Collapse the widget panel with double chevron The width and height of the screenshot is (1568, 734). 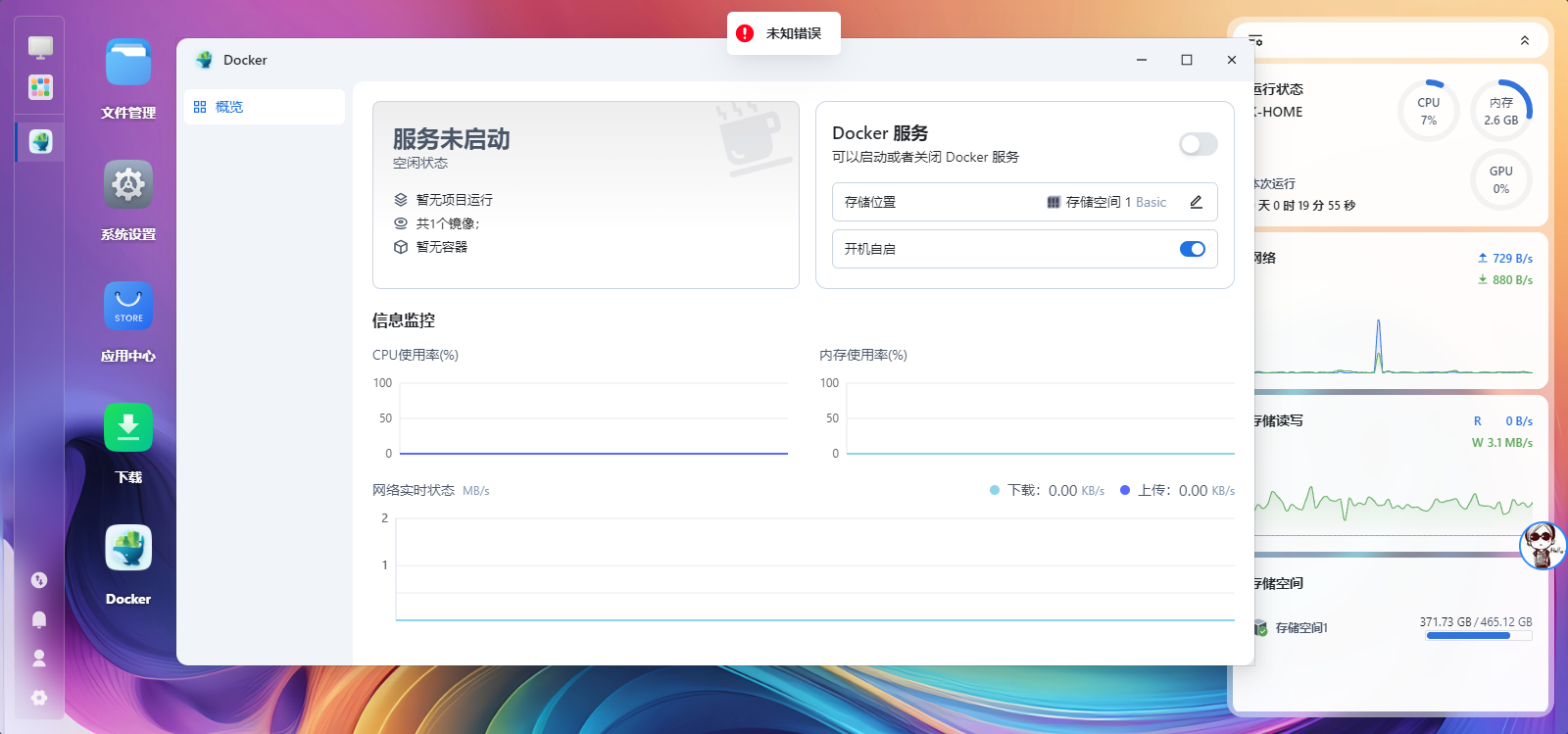[1525, 40]
